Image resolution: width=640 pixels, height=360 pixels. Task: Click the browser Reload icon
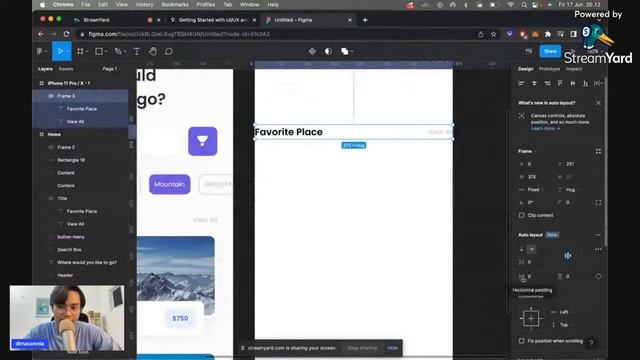tap(66, 34)
